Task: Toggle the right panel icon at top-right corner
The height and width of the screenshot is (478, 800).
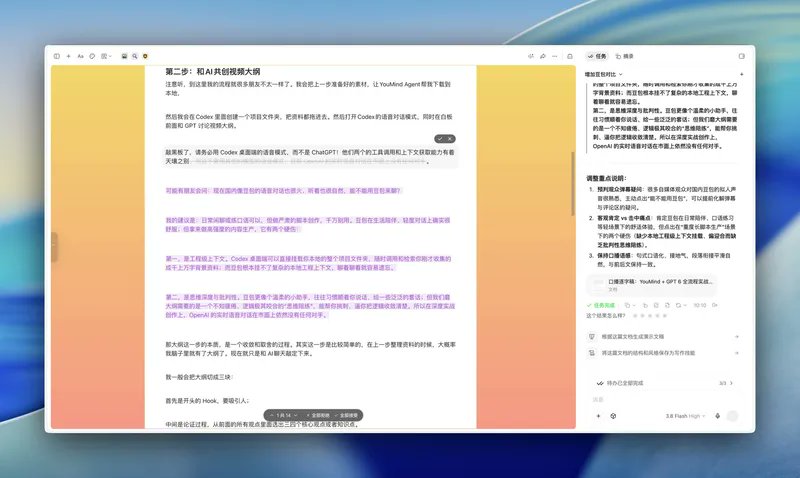Action: 741,56
